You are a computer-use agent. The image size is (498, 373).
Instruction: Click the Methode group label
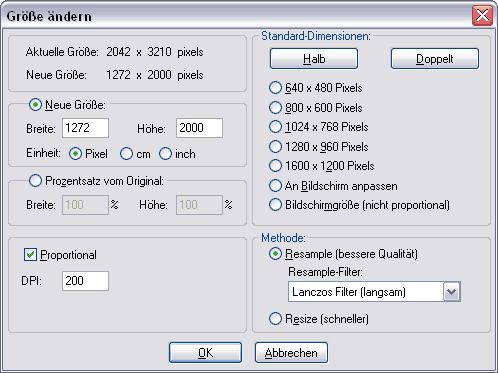pos(283,238)
